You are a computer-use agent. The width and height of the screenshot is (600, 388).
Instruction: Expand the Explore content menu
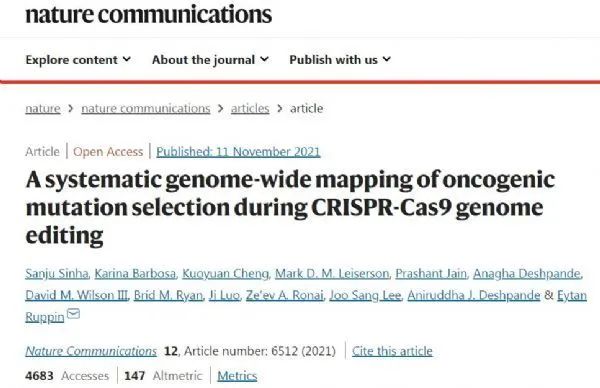click(x=78, y=60)
